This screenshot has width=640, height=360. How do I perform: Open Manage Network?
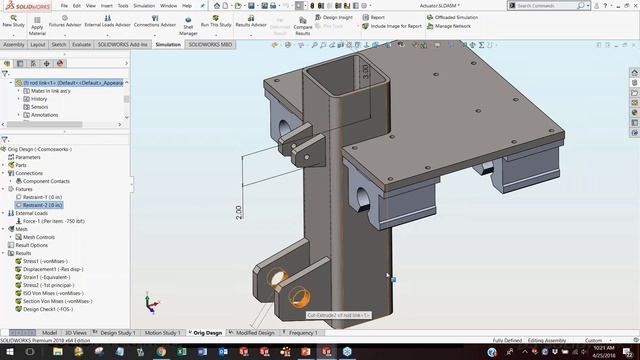[x=449, y=26]
